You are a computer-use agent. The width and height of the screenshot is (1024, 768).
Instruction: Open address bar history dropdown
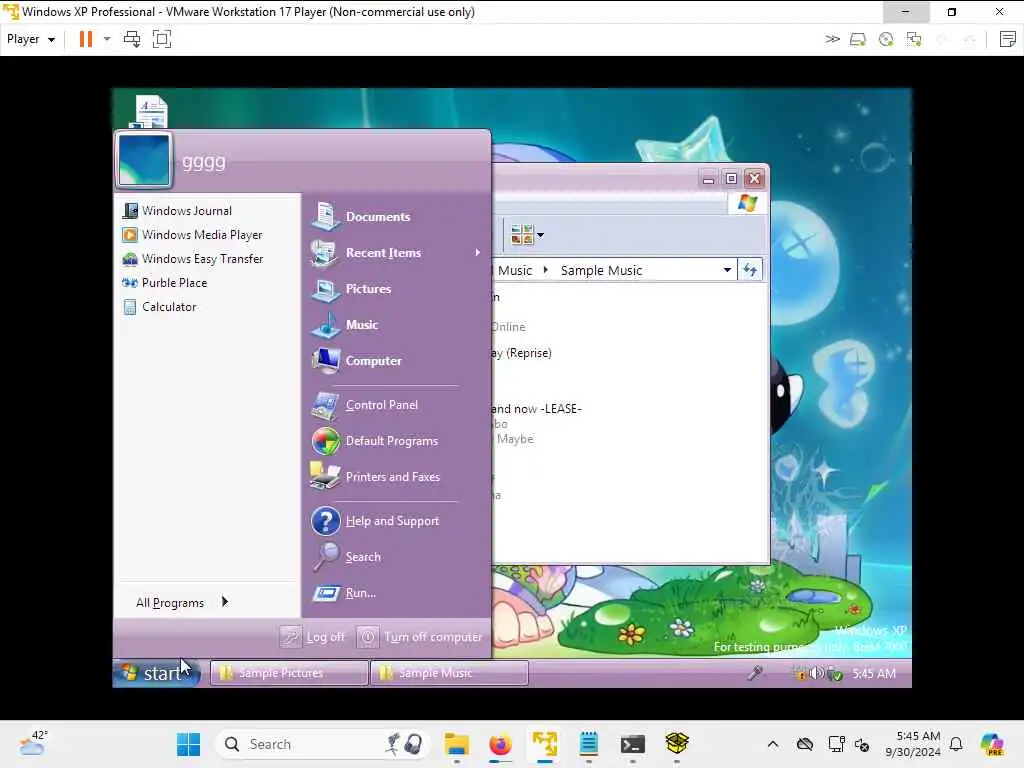coord(727,270)
